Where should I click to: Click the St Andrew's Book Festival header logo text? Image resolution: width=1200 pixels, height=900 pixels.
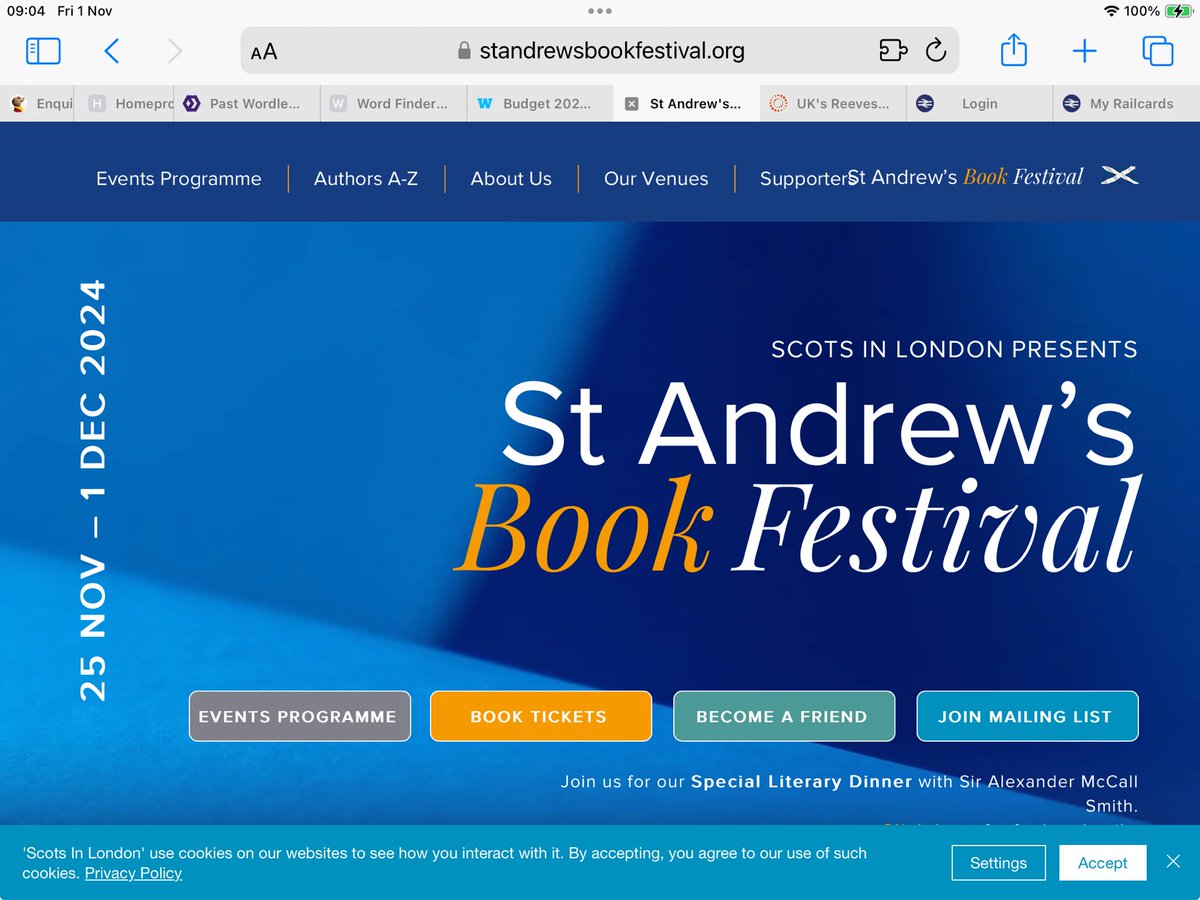pos(966,177)
